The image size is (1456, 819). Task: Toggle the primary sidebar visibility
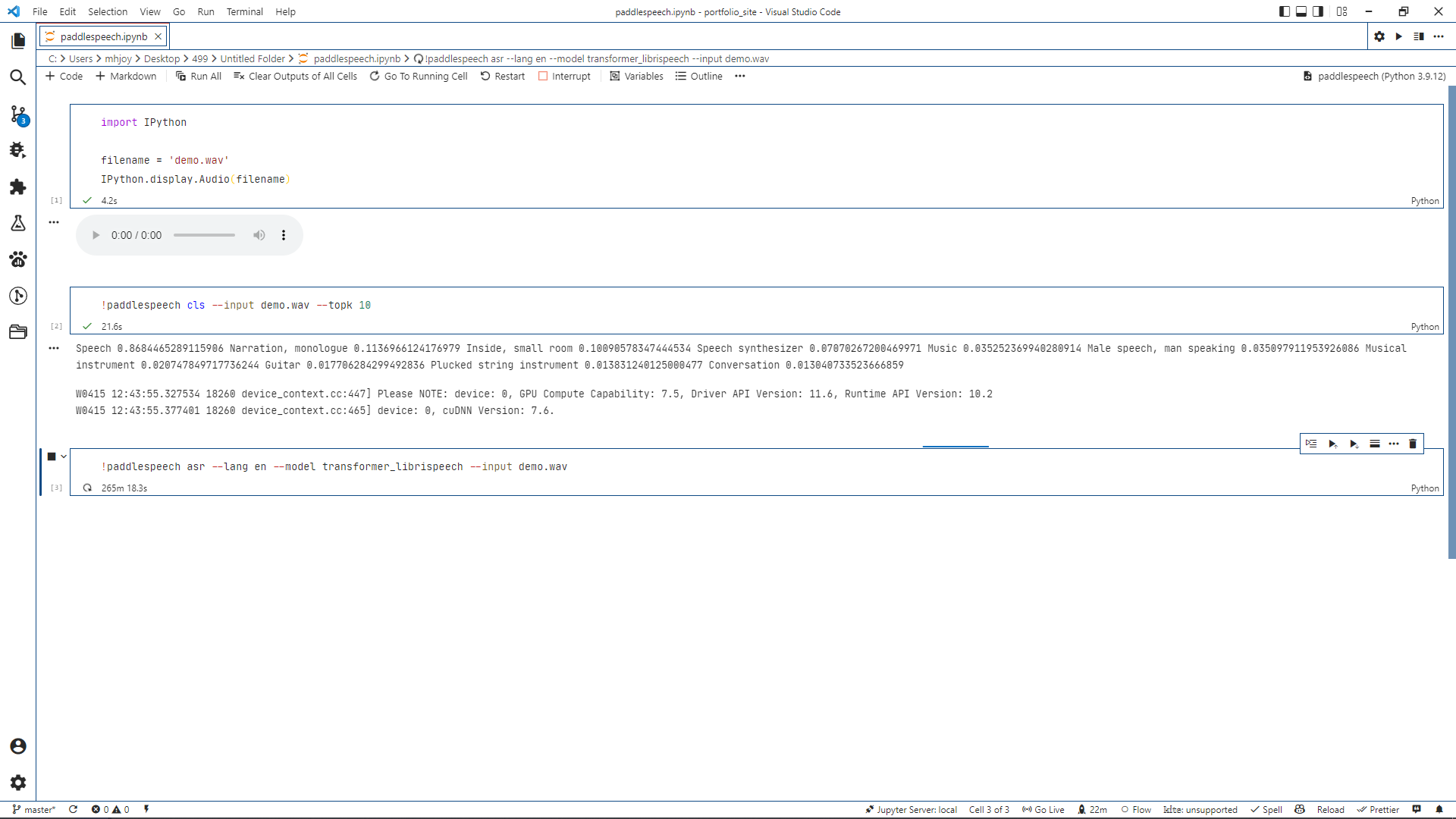click(x=1284, y=11)
